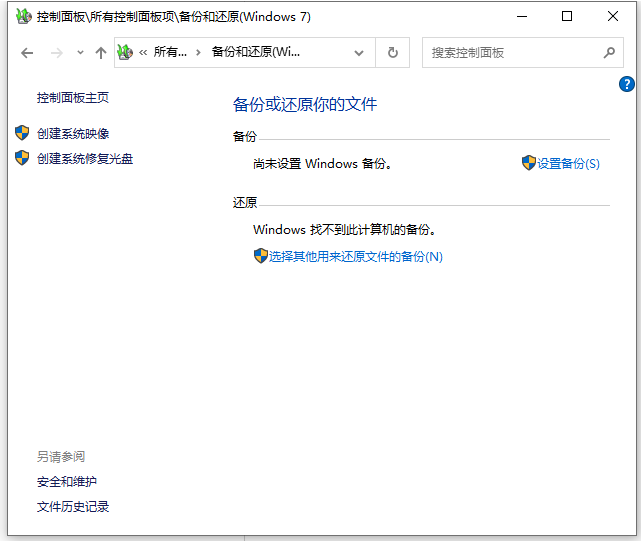Screen dimensions: 641x541
Task: Click 创建系统映像 link
Action: coord(73,134)
